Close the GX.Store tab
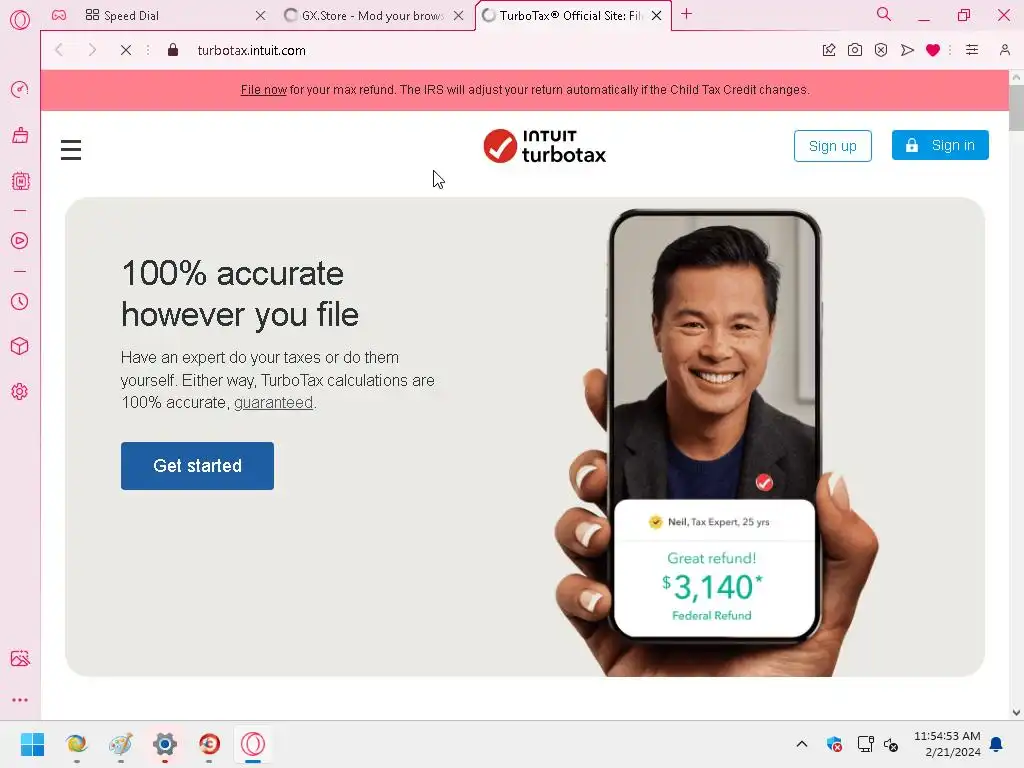Viewport: 1024px width, 768px height. [458, 16]
